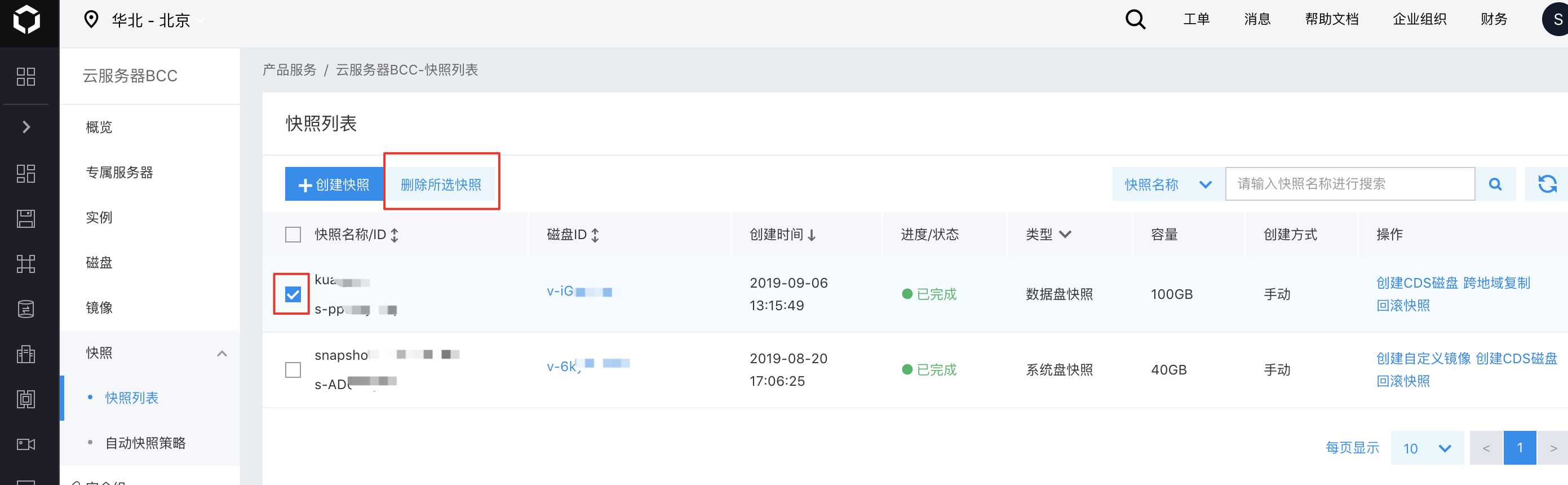The height and width of the screenshot is (485, 1568).
Task: Uncheck the 100GB snapshot row checkbox
Action: [293, 294]
